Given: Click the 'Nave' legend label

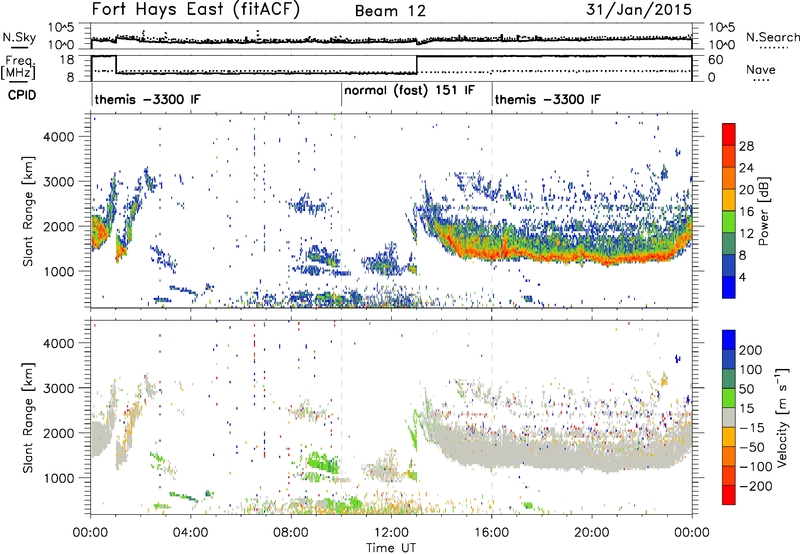Looking at the screenshot, I should 761,69.
